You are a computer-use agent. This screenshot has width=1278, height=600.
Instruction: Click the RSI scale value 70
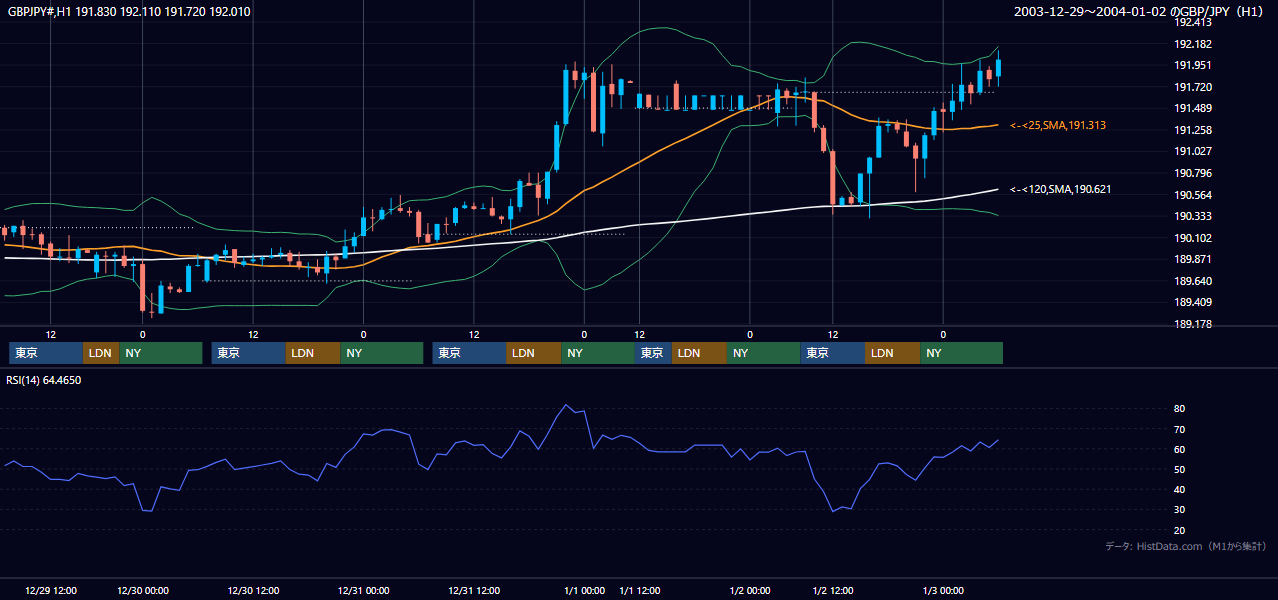1179,429
